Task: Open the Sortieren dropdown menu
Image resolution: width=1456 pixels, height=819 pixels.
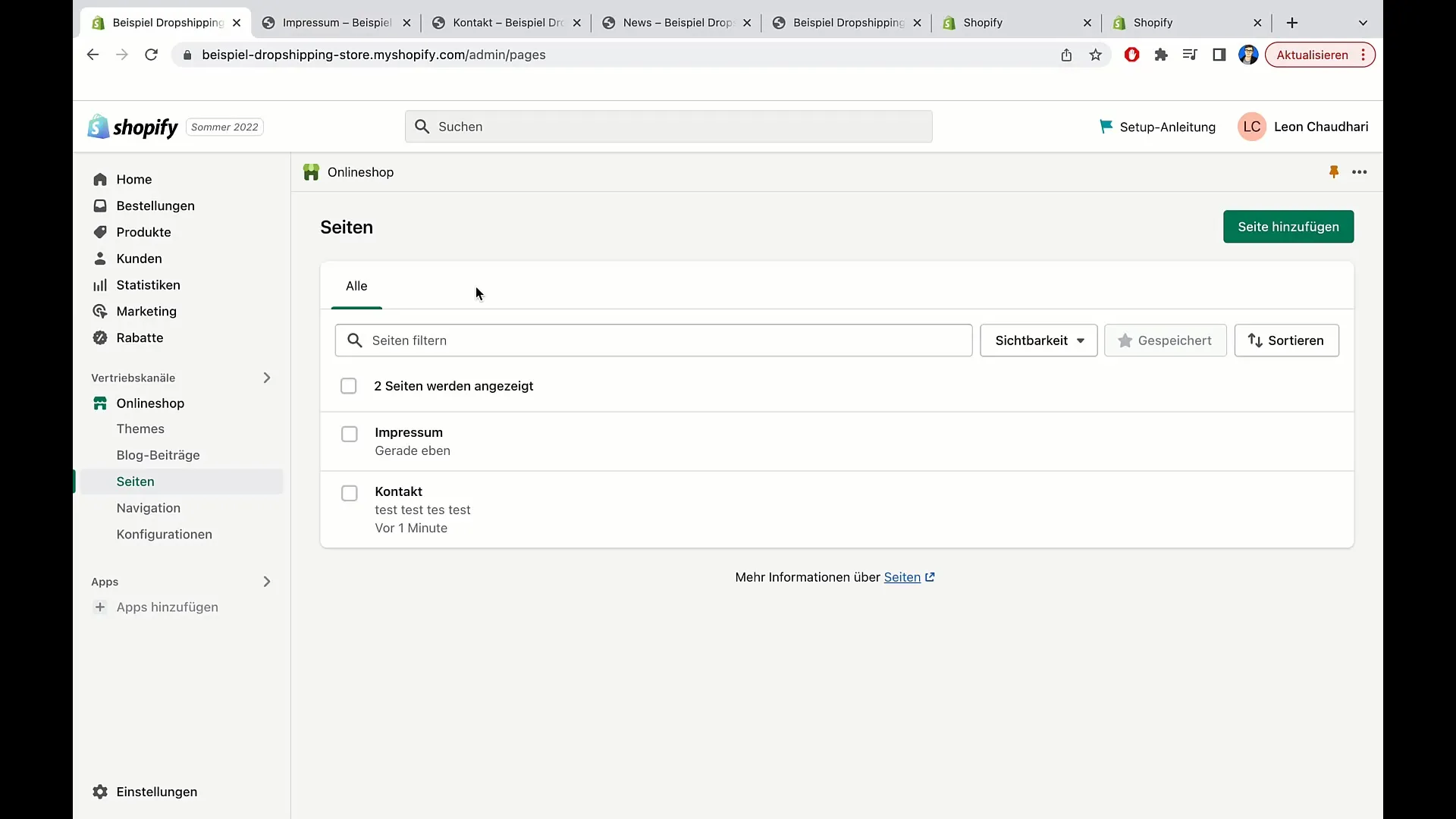Action: pyautogui.click(x=1285, y=340)
